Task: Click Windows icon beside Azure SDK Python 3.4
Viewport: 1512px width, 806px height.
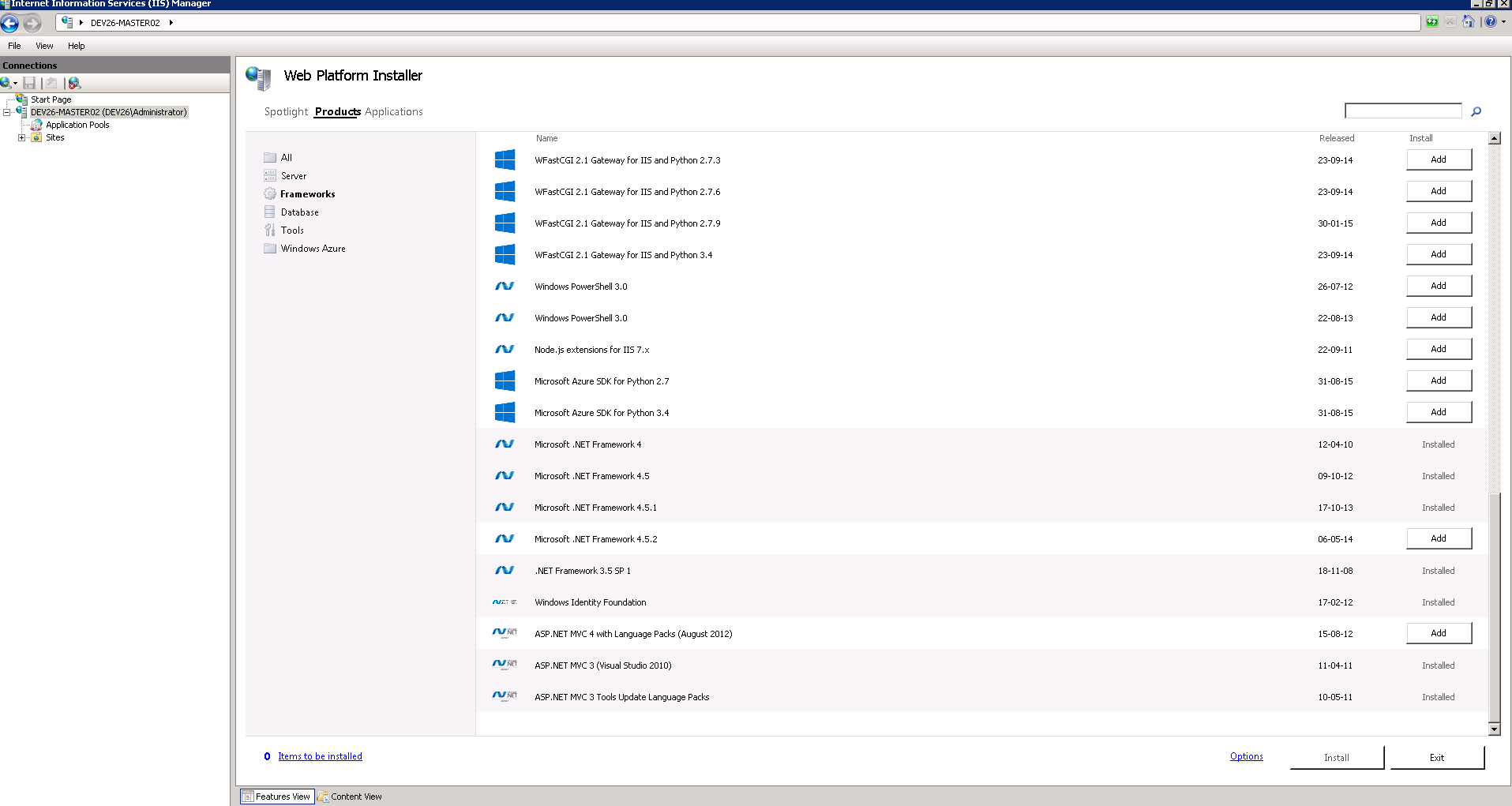Action: pyautogui.click(x=505, y=413)
